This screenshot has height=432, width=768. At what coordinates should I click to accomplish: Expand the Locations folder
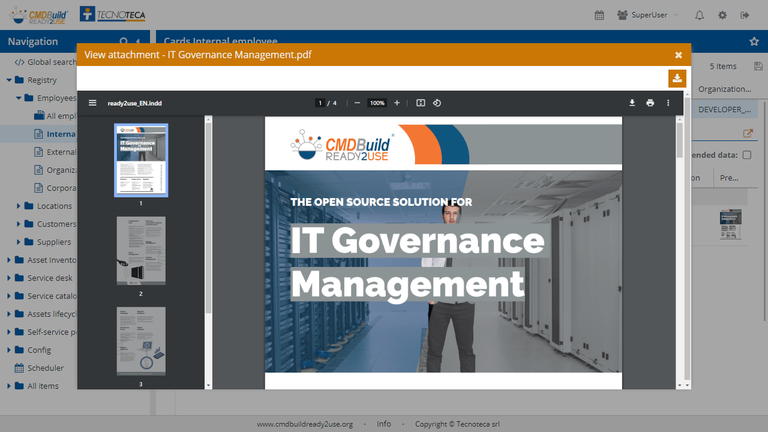(x=19, y=206)
